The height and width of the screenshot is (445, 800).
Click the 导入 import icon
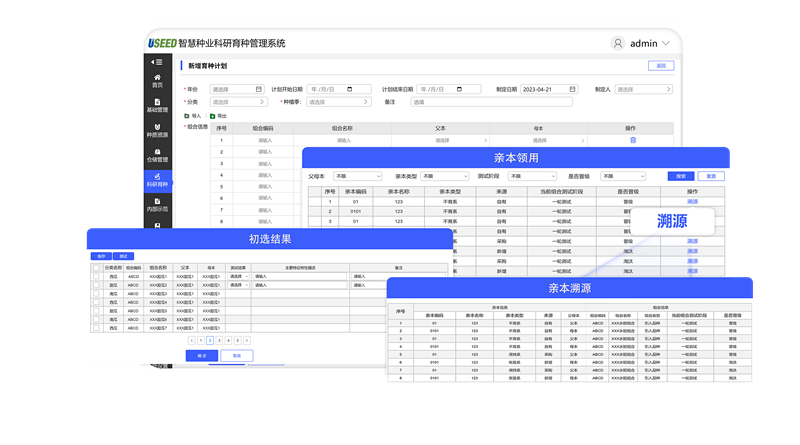pos(187,116)
